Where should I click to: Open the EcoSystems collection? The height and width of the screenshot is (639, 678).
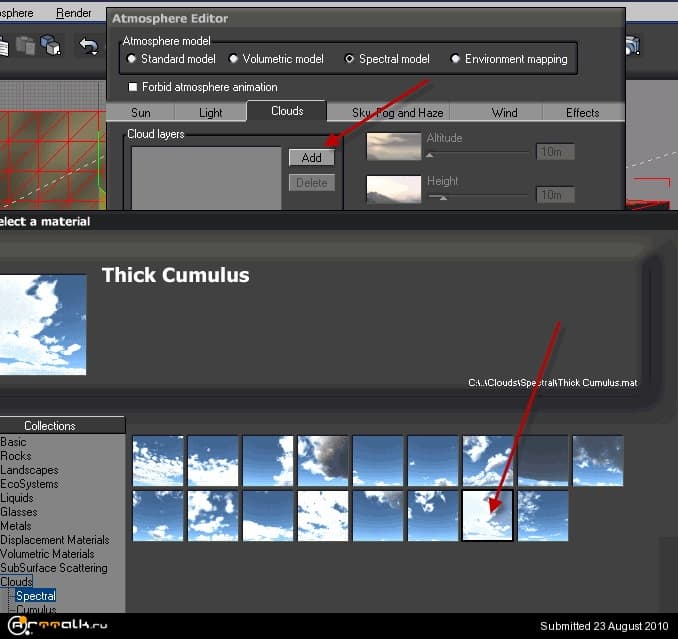[29, 484]
